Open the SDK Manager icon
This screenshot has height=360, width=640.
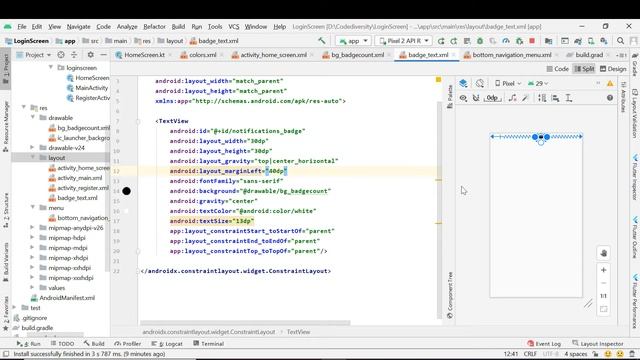(604, 41)
